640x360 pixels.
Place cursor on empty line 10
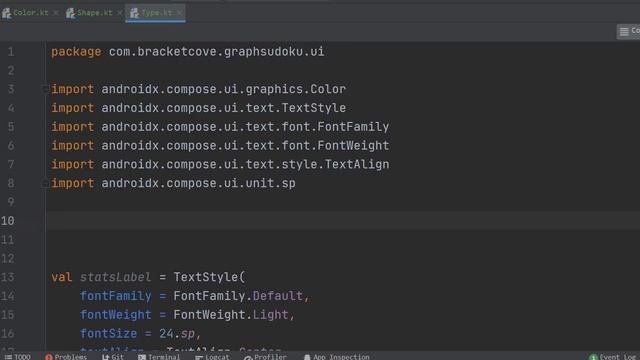pyautogui.click(x=343, y=221)
